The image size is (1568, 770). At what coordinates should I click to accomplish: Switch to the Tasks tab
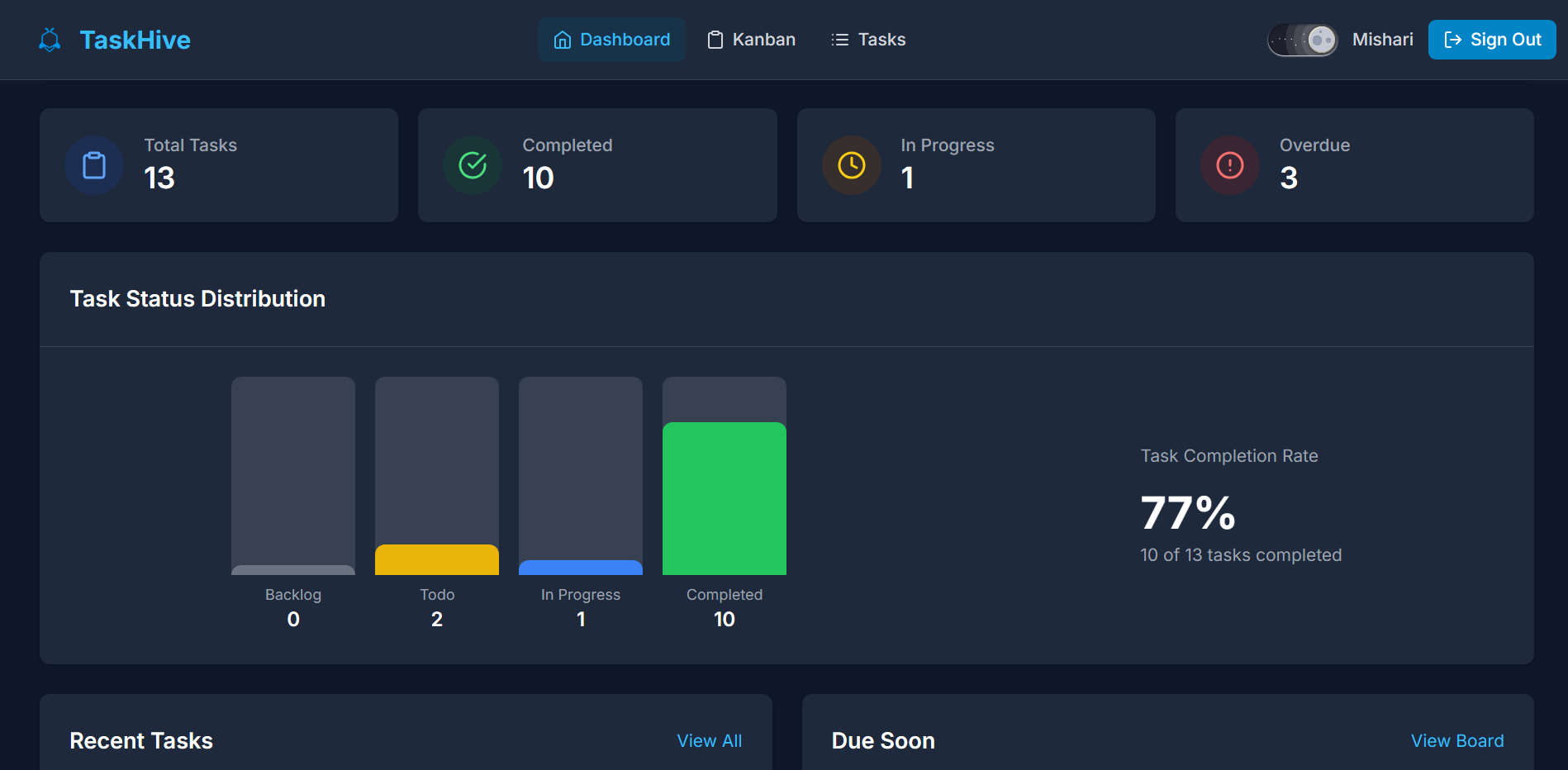pyautogui.click(x=869, y=40)
